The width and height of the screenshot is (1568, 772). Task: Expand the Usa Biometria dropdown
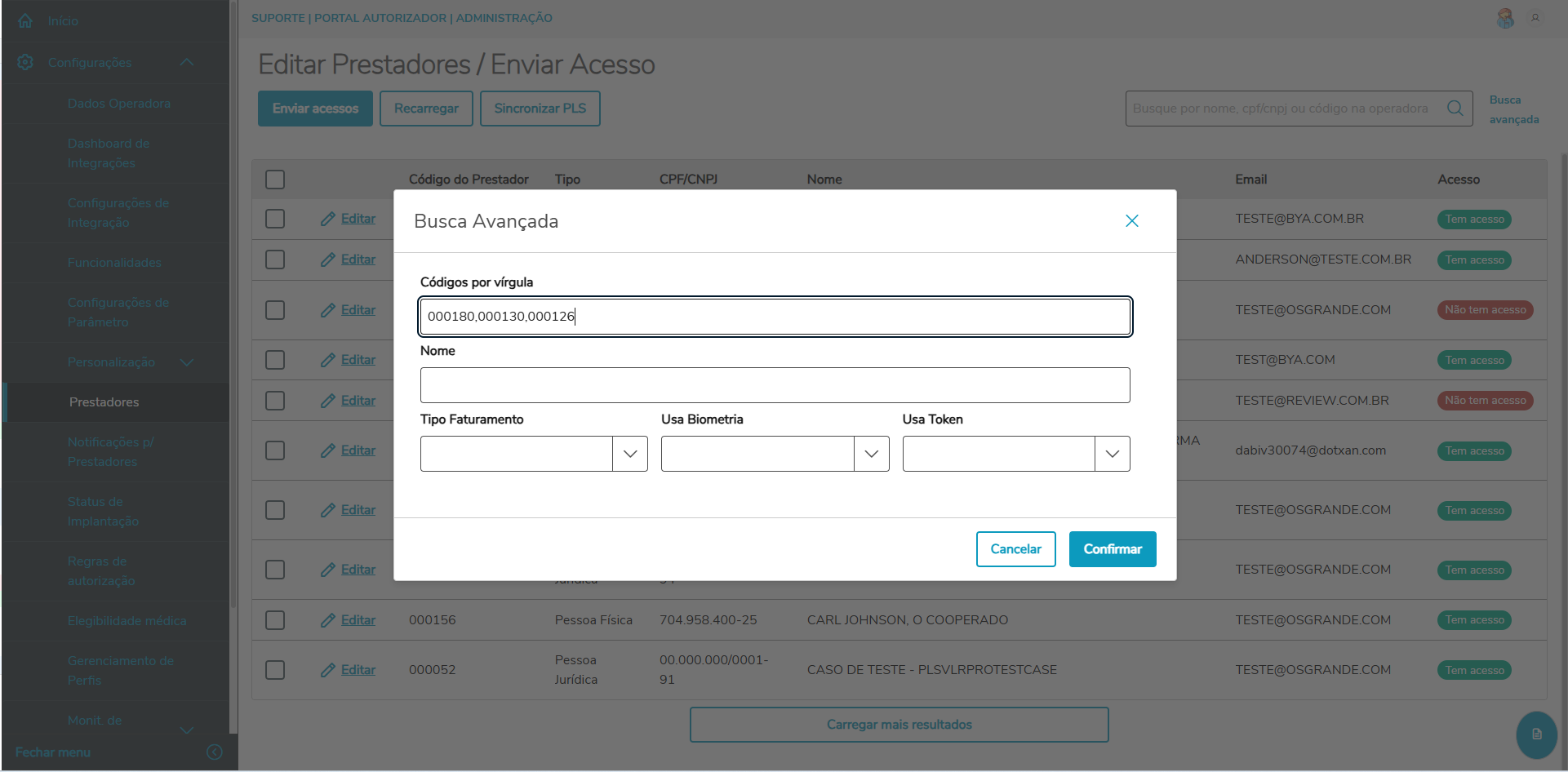pyautogui.click(x=871, y=454)
